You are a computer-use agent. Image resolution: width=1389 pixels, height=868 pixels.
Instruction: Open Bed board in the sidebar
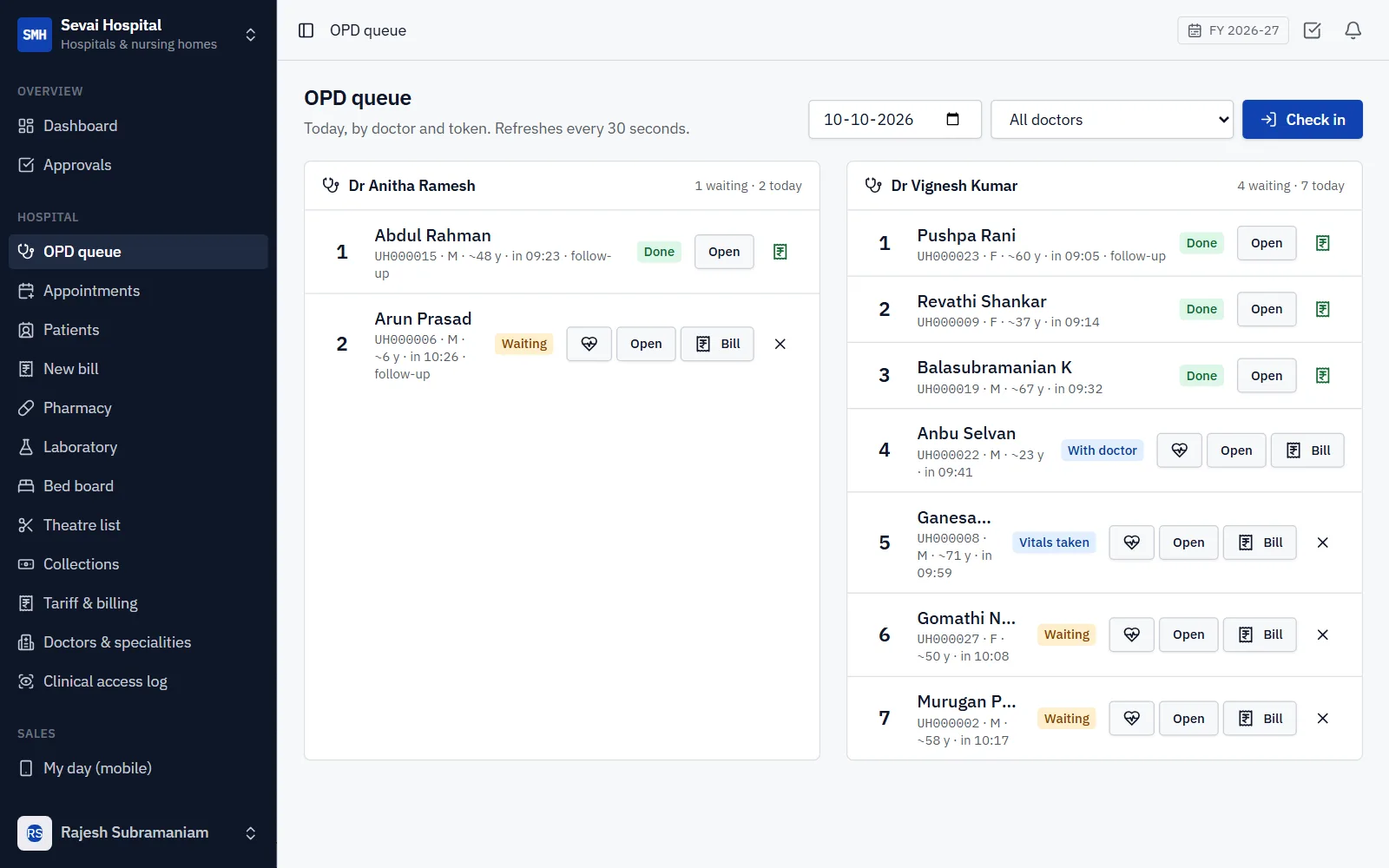139,486
